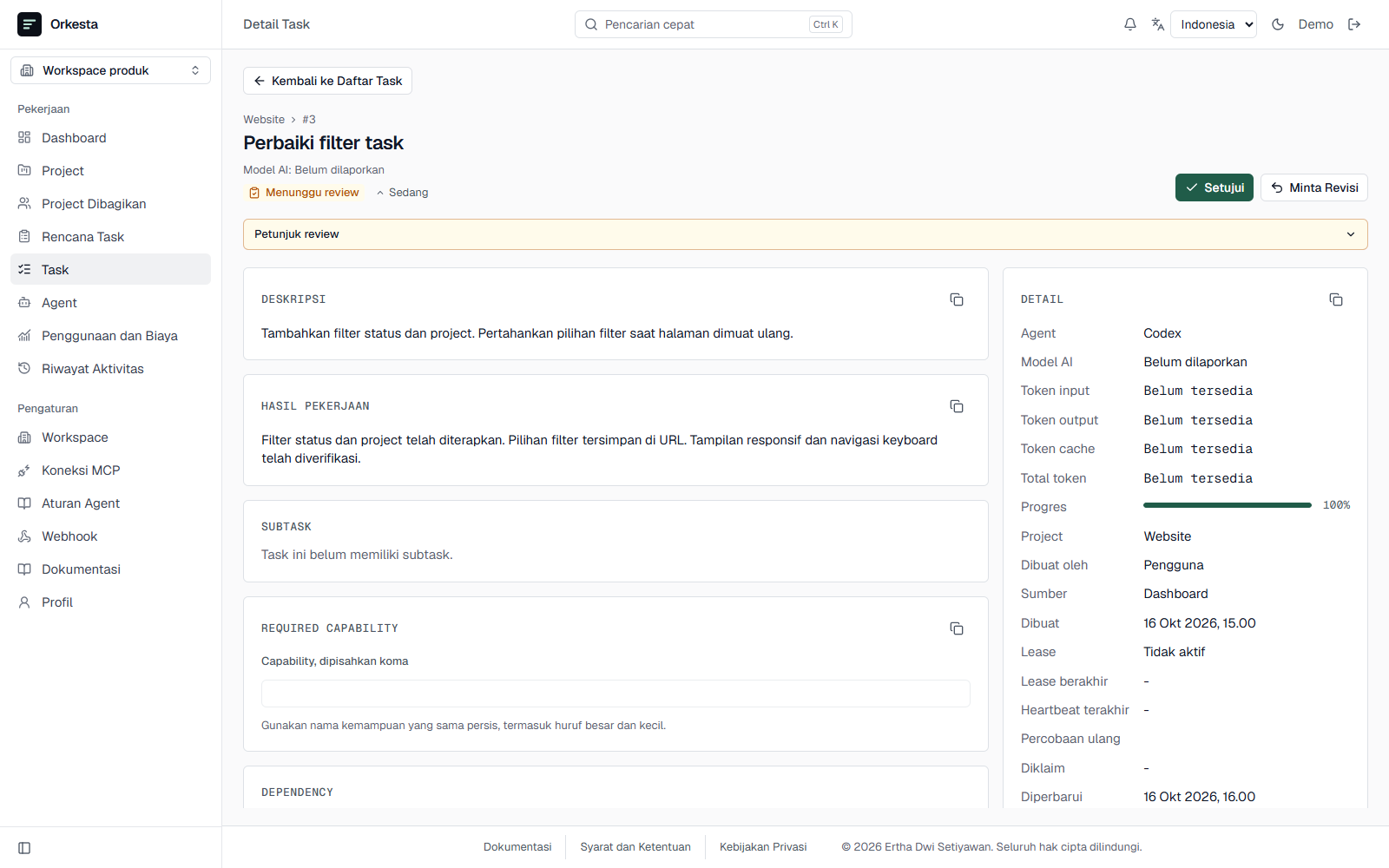Click the Sedang priority label

(403, 193)
